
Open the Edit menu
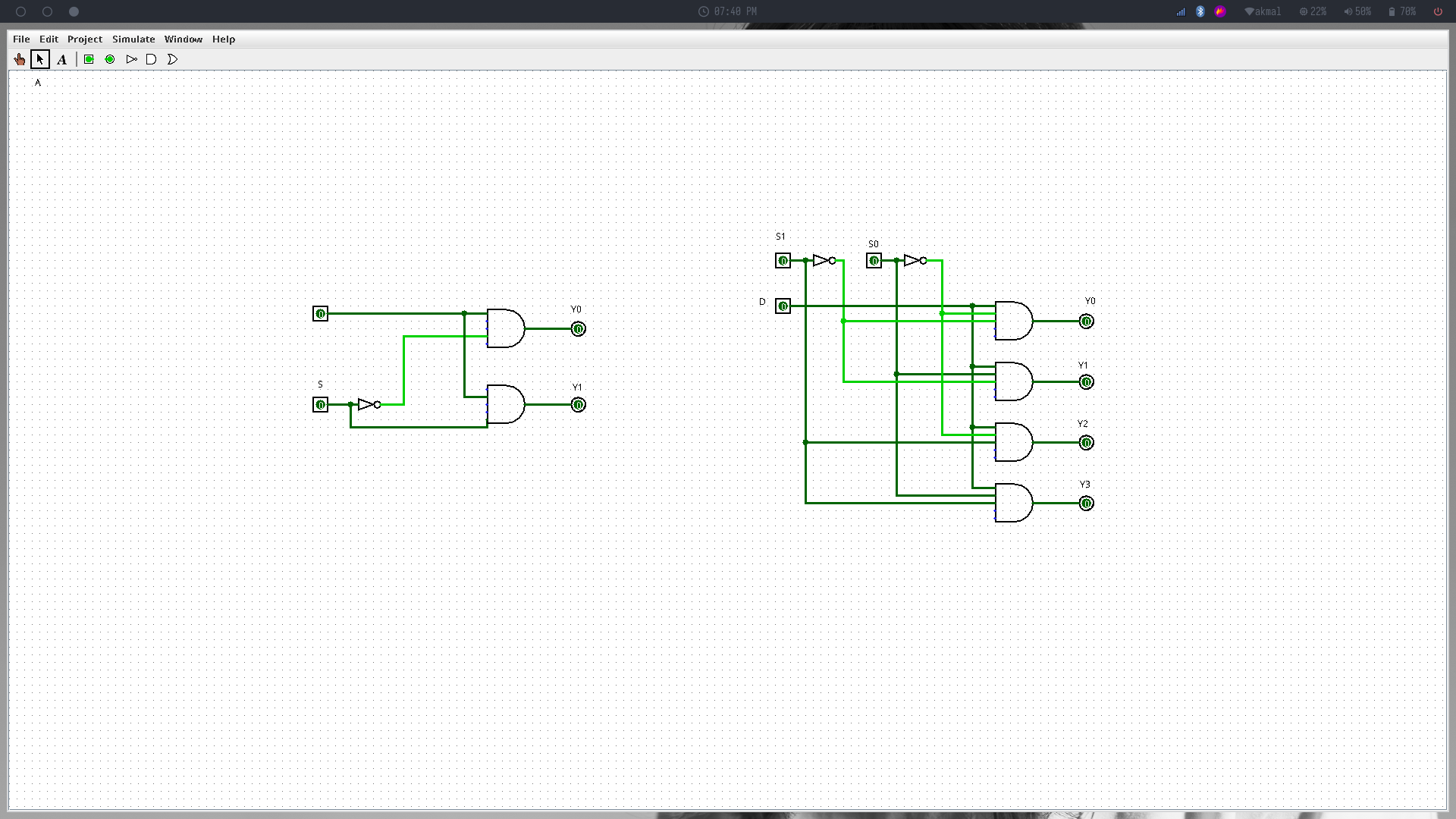pyautogui.click(x=49, y=39)
